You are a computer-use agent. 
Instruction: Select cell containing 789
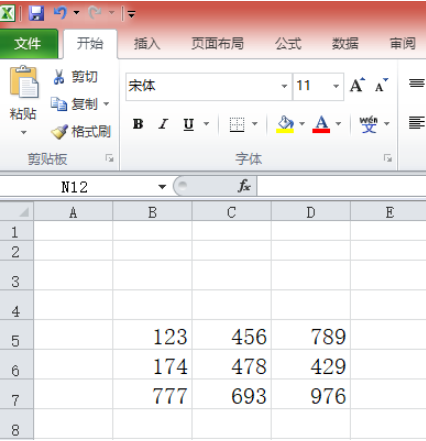click(x=311, y=335)
